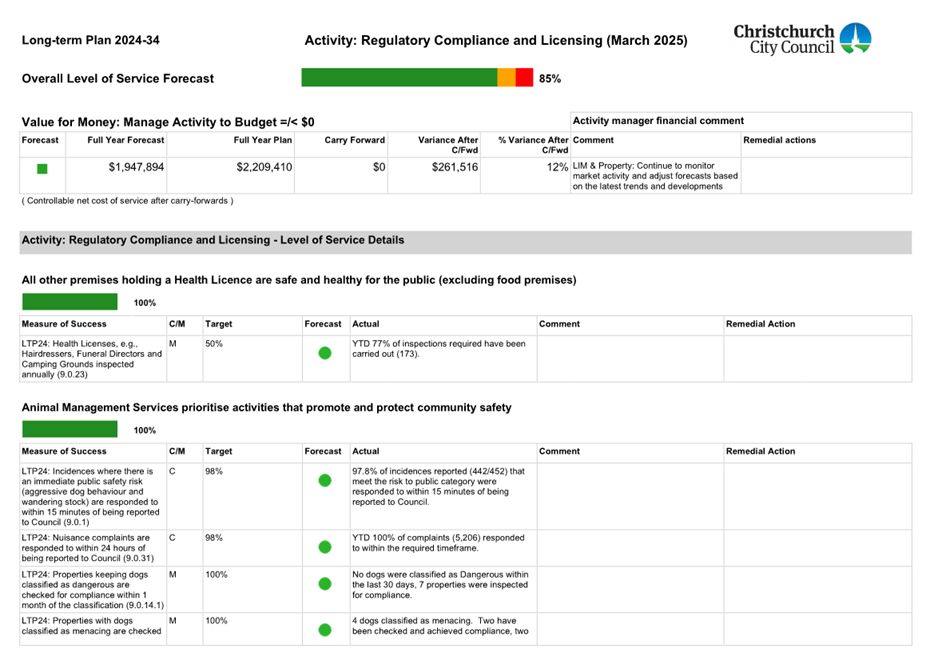Click green forecast dot for Health Licenses row
This screenshot has width=934, height=661.
[325, 353]
